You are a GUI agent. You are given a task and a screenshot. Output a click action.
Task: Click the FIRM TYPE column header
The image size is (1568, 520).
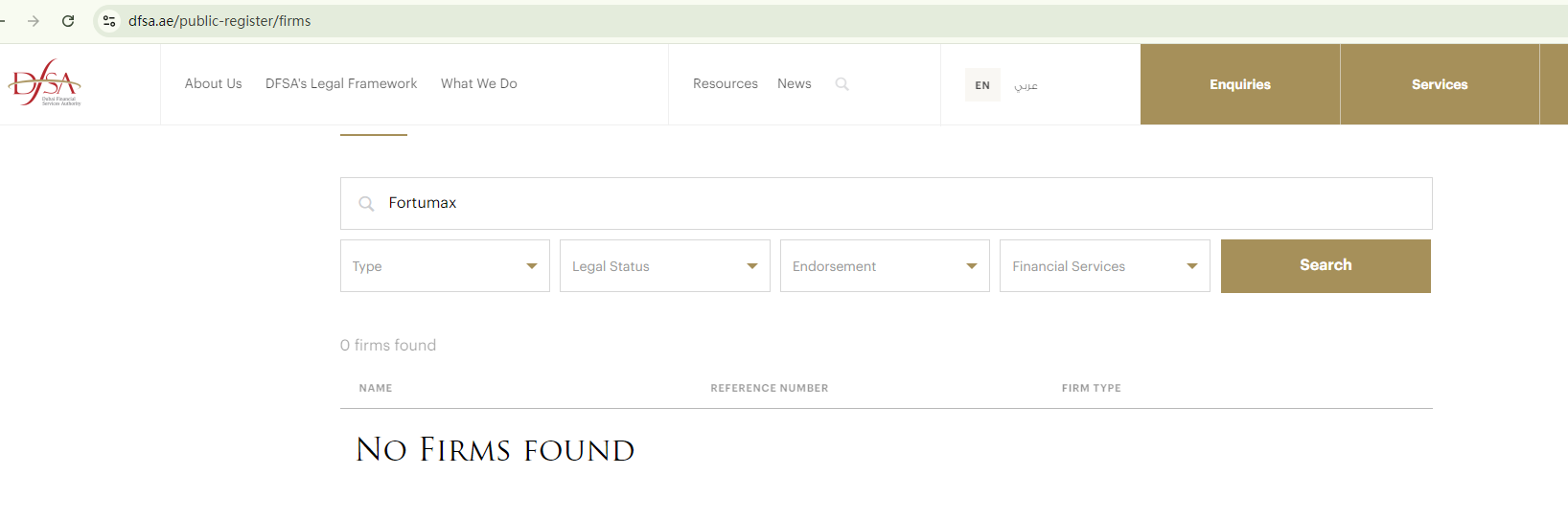(x=1092, y=388)
